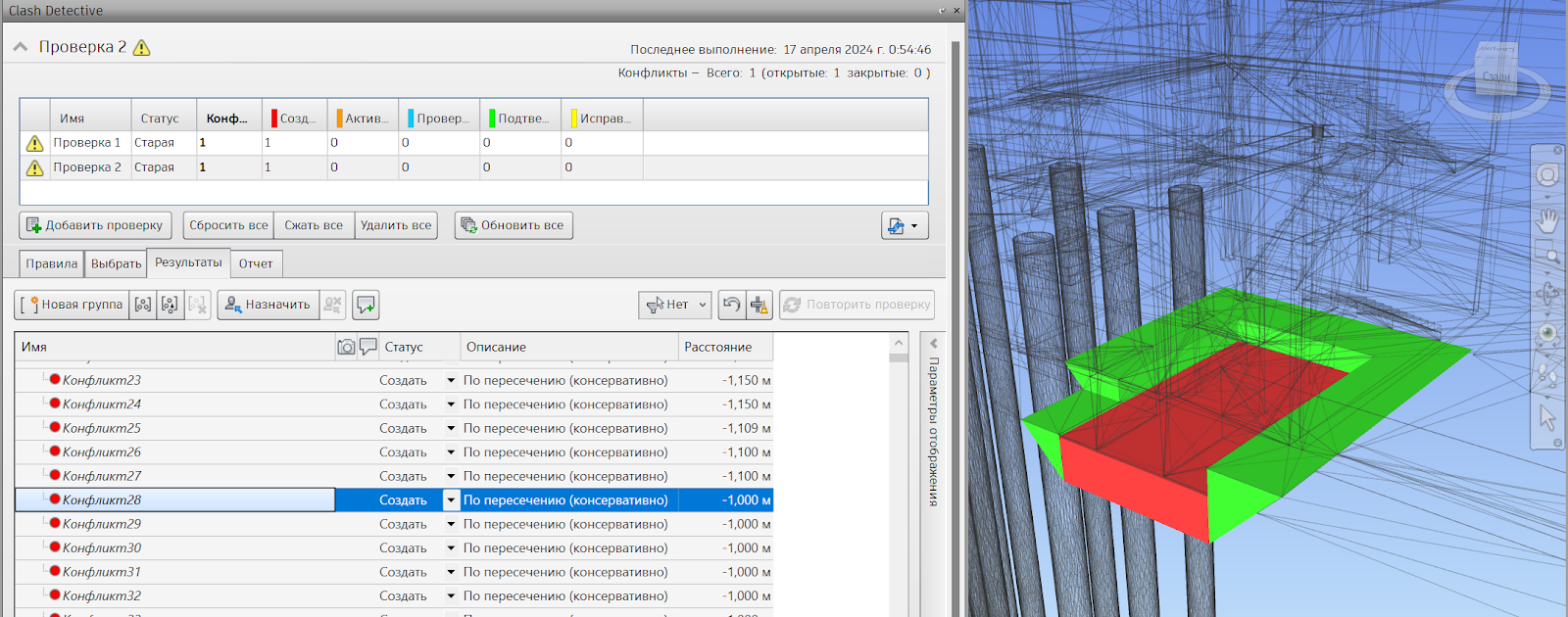Screen dimensions: 1568x617
Task: Open the Нет filter by selection dropdown
Action: (675, 305)
